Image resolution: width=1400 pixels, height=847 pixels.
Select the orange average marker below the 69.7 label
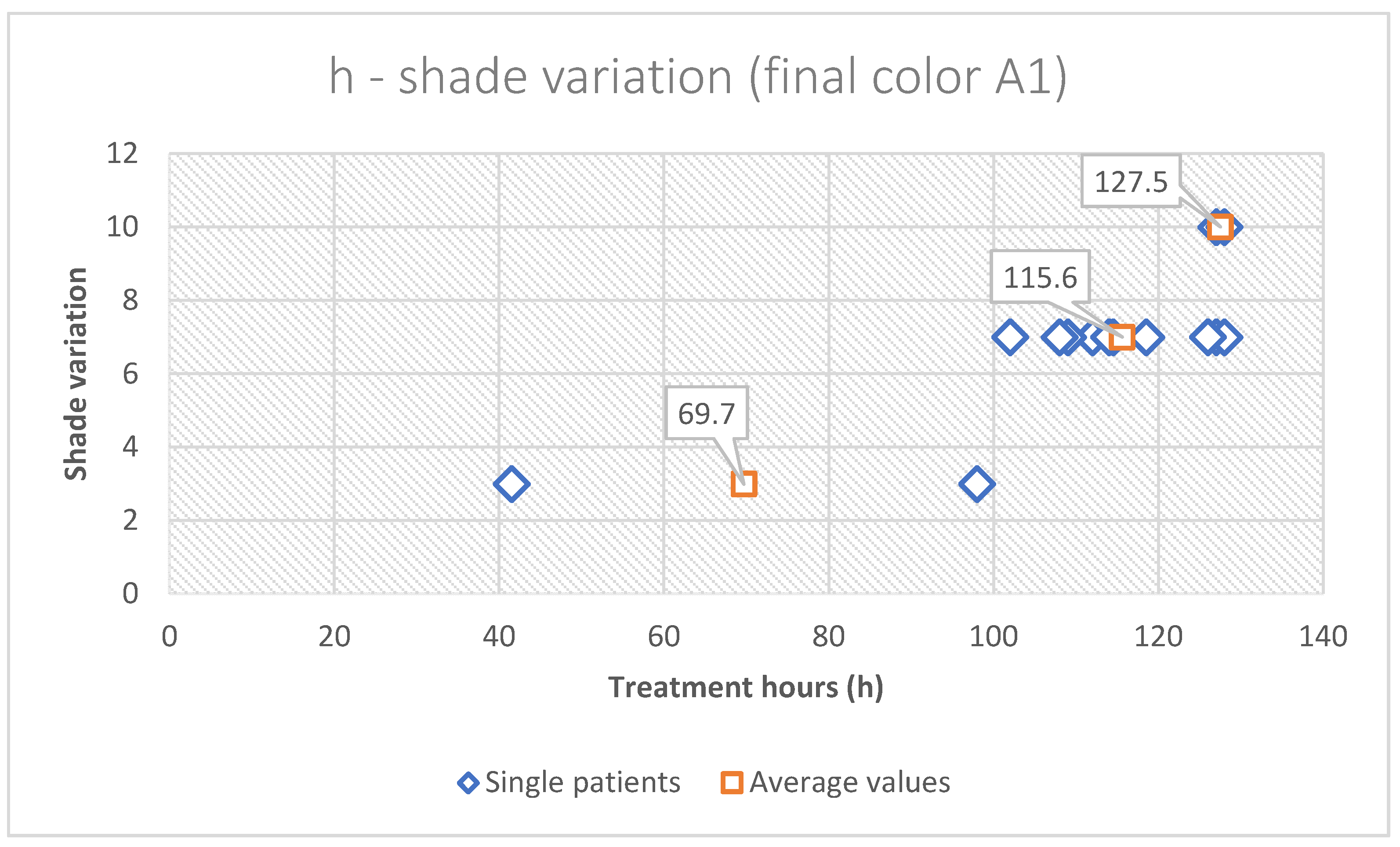coord(743,484)
